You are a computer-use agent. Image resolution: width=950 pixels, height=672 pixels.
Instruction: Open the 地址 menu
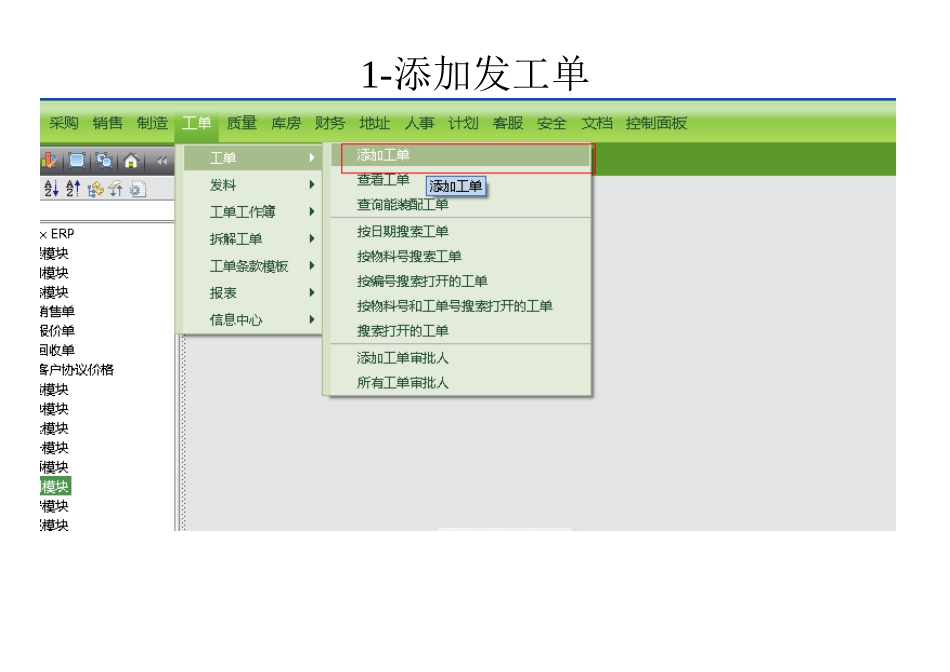(x=374, y=123)
